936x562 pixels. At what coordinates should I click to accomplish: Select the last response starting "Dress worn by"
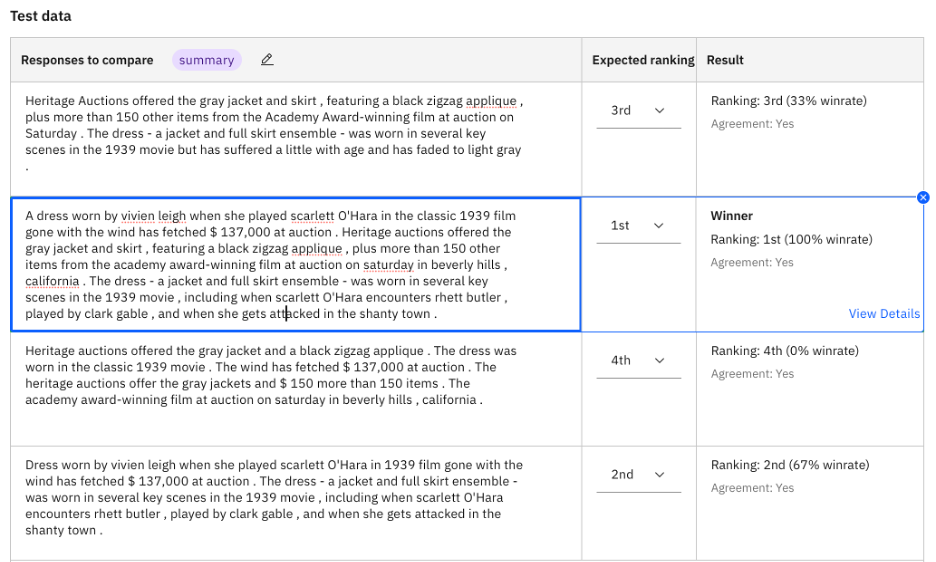274,497
